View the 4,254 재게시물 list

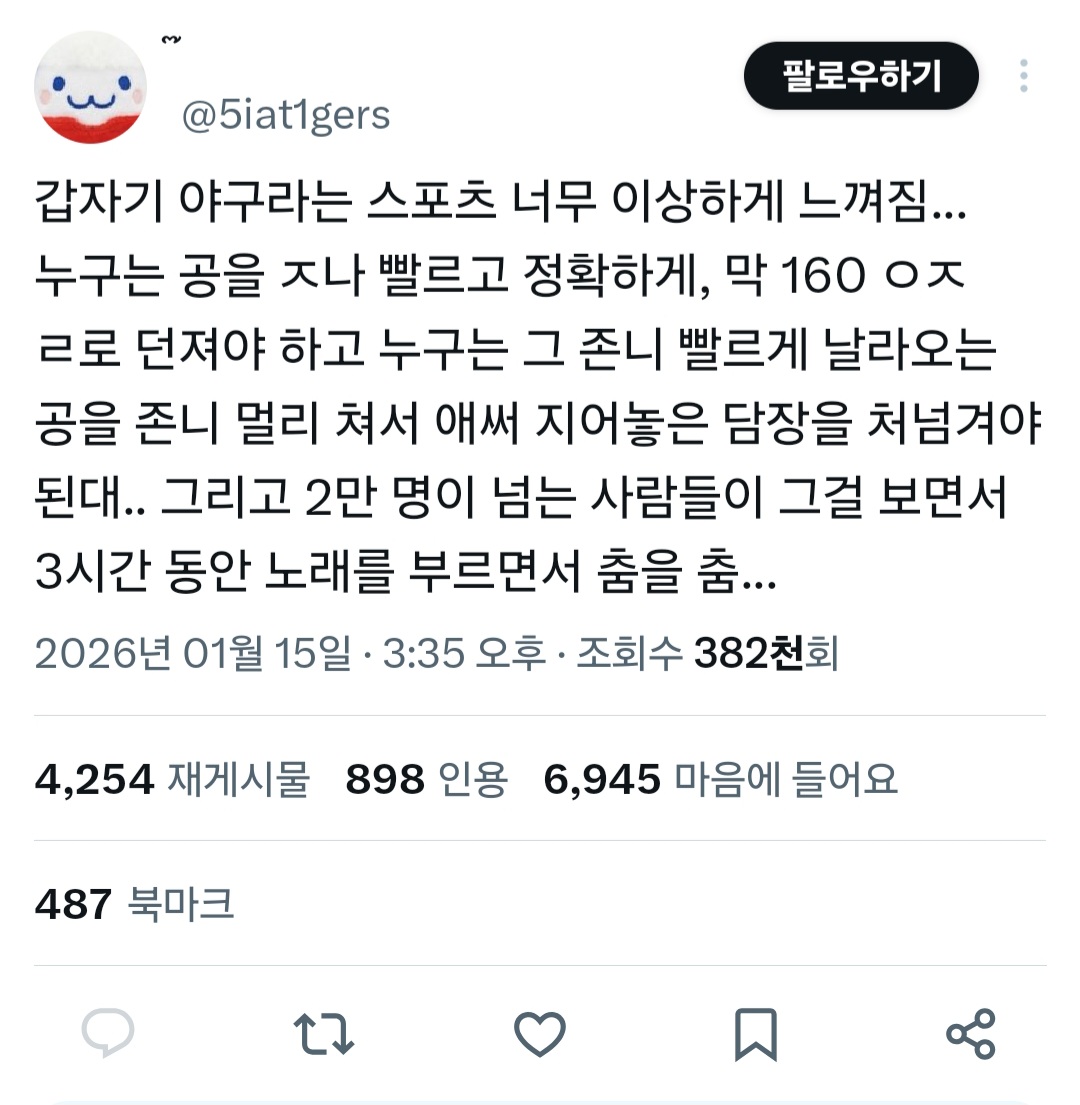click(173, 779)
